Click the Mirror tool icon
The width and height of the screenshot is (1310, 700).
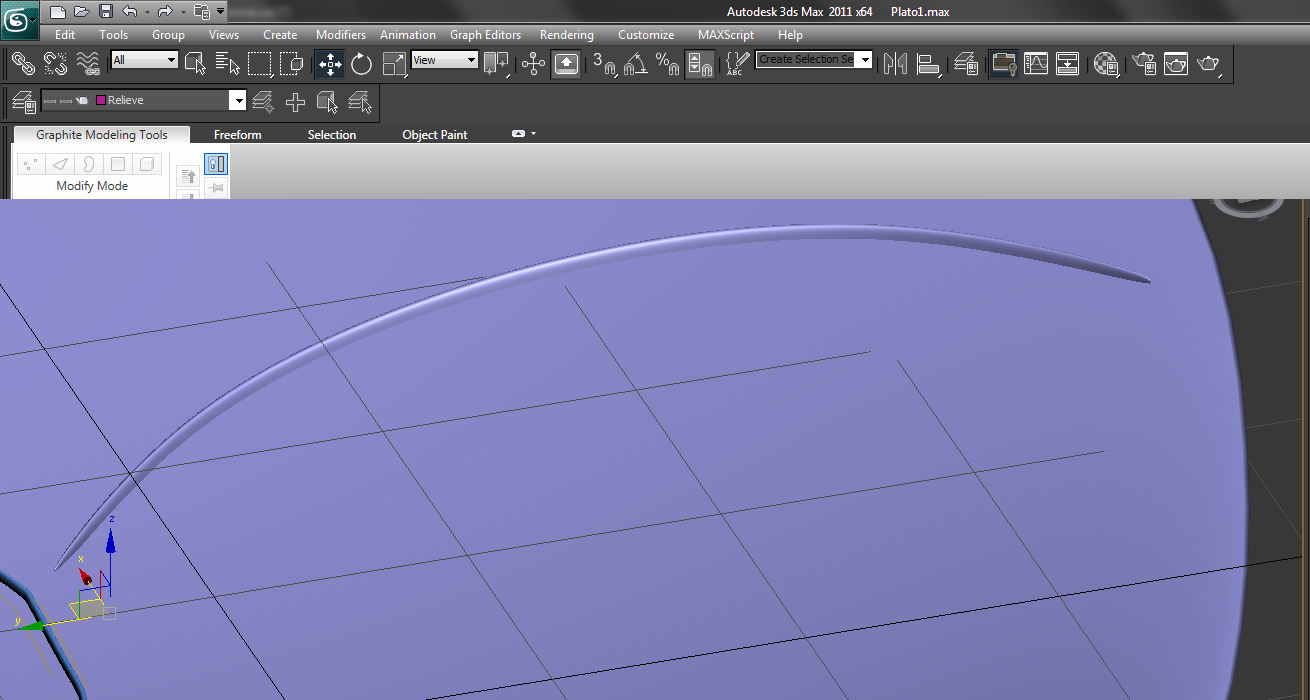896,64
